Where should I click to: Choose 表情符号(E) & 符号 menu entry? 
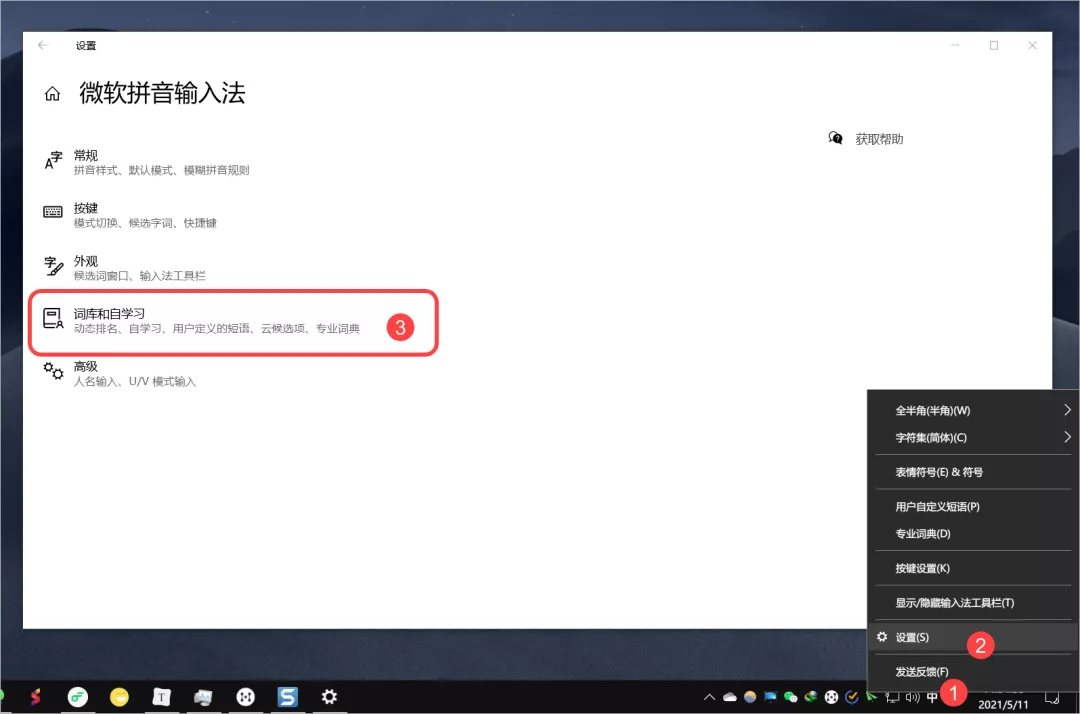coord(973,472)
